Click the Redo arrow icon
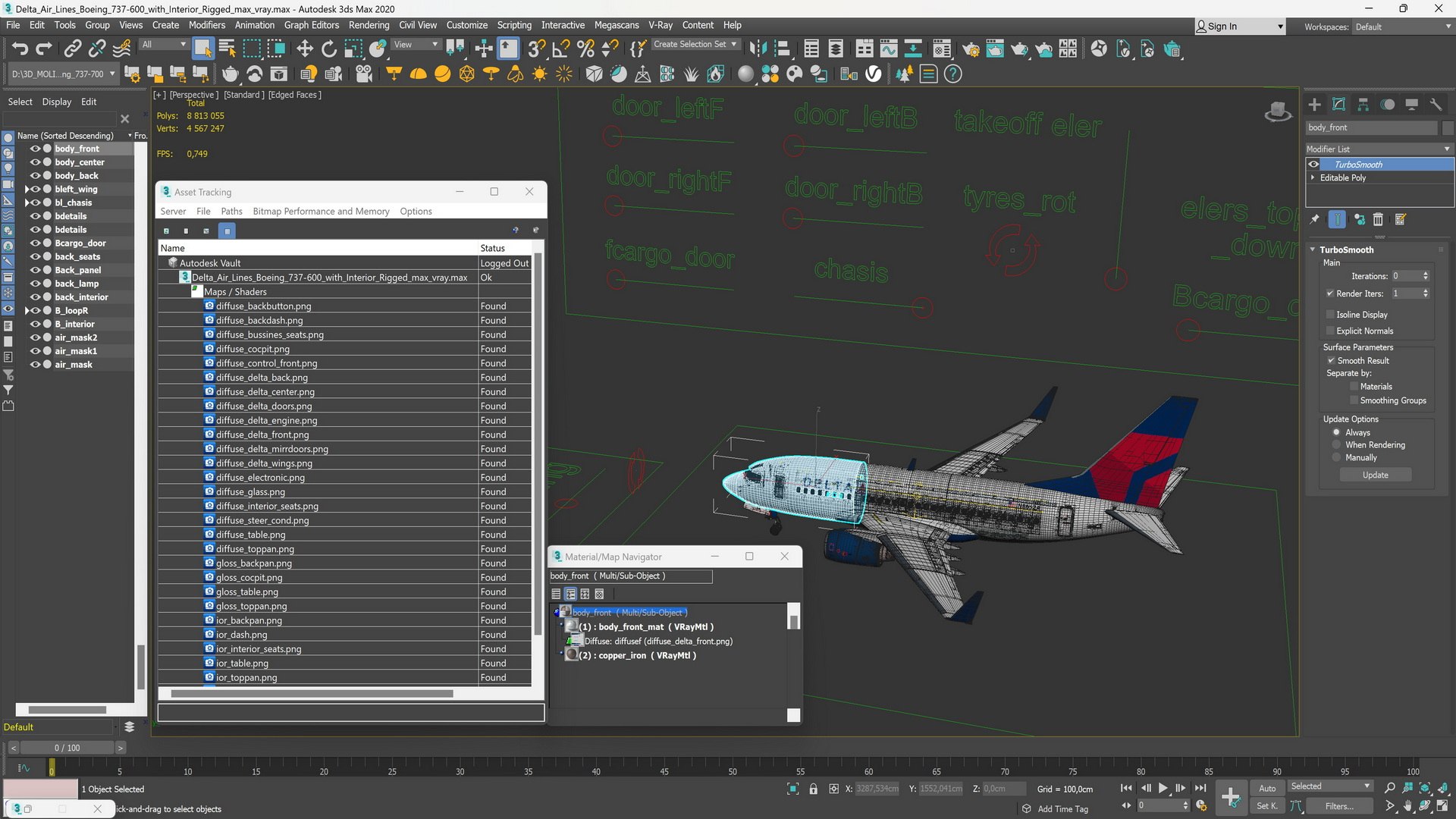Image resolution: width=1456 pixels, height=819 pixels. 44,49
